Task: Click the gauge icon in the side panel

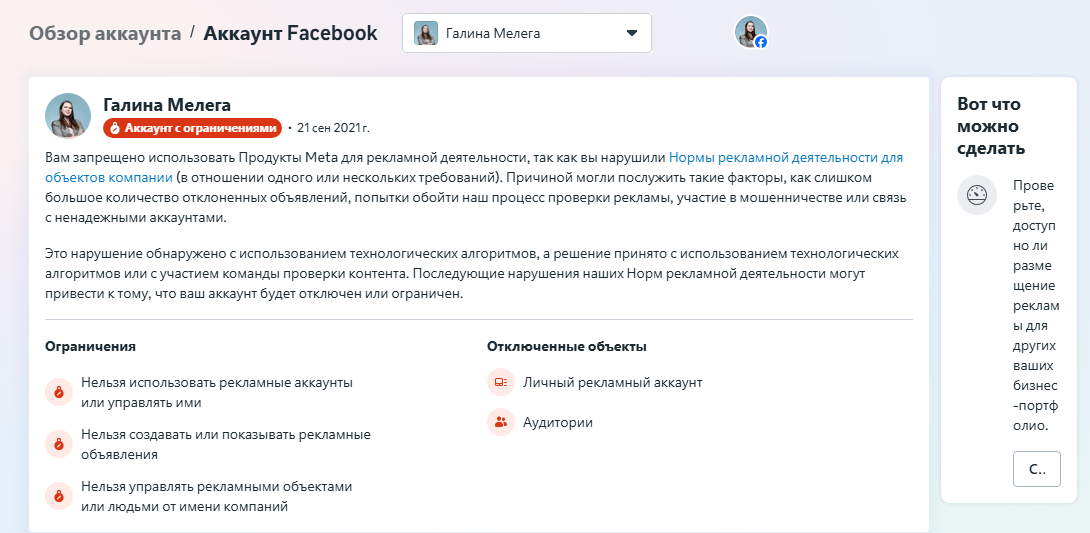Action: [977, 195]
